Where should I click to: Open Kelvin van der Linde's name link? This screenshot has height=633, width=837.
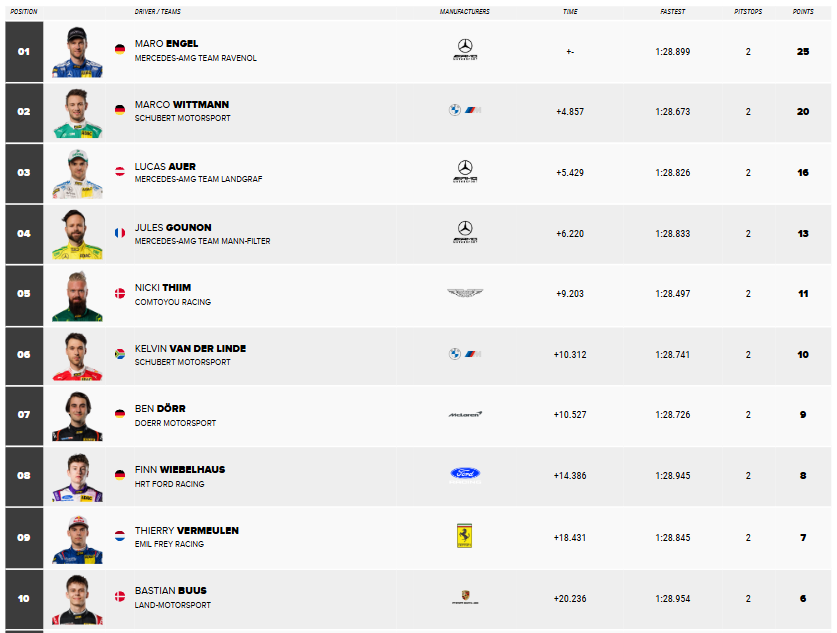point(190,349)
